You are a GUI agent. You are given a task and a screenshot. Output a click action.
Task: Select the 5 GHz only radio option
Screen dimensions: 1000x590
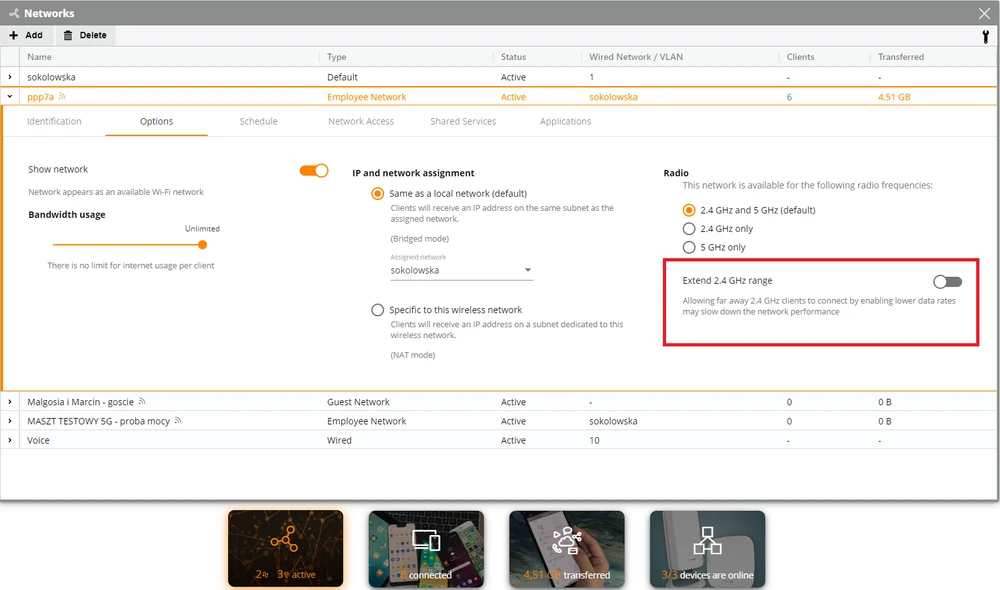coord(689,247)
